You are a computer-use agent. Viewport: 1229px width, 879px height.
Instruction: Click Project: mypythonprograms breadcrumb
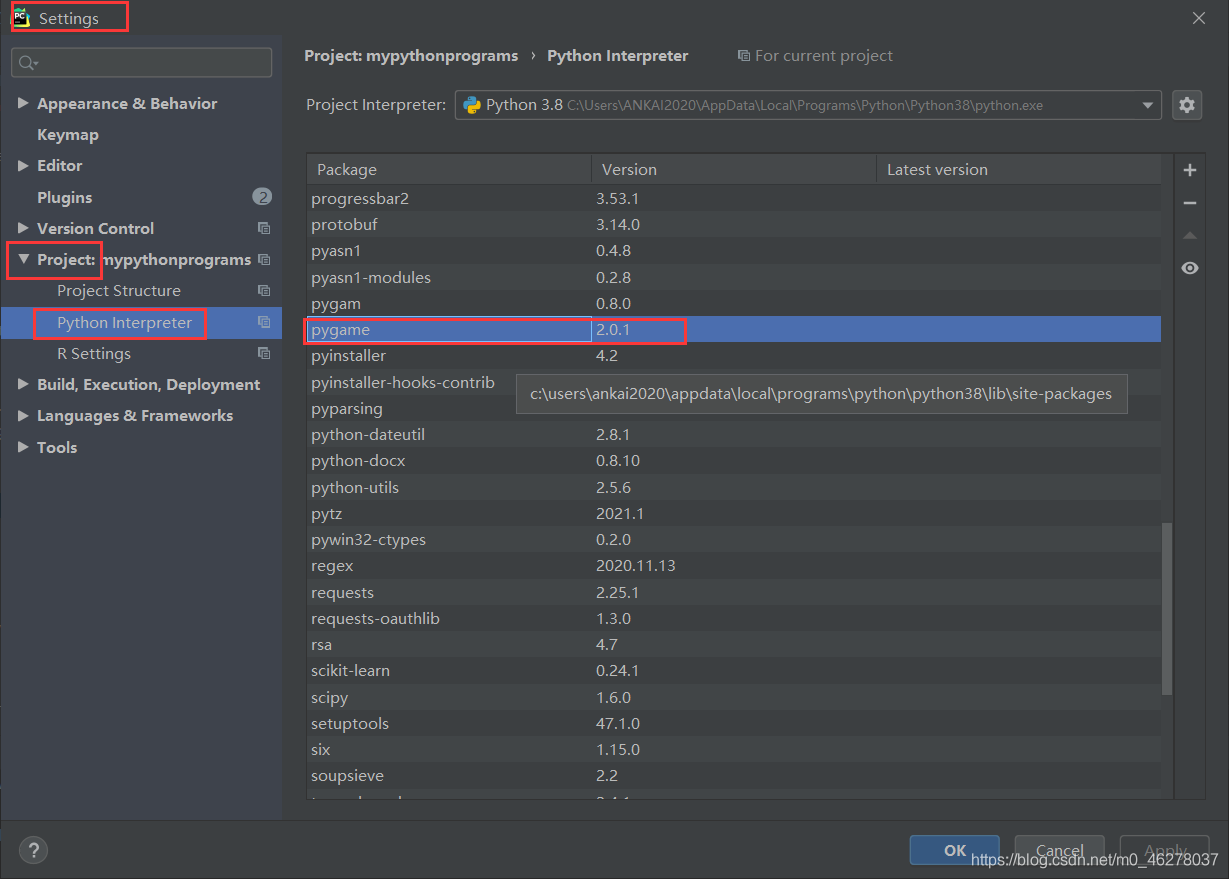[411, 56]
